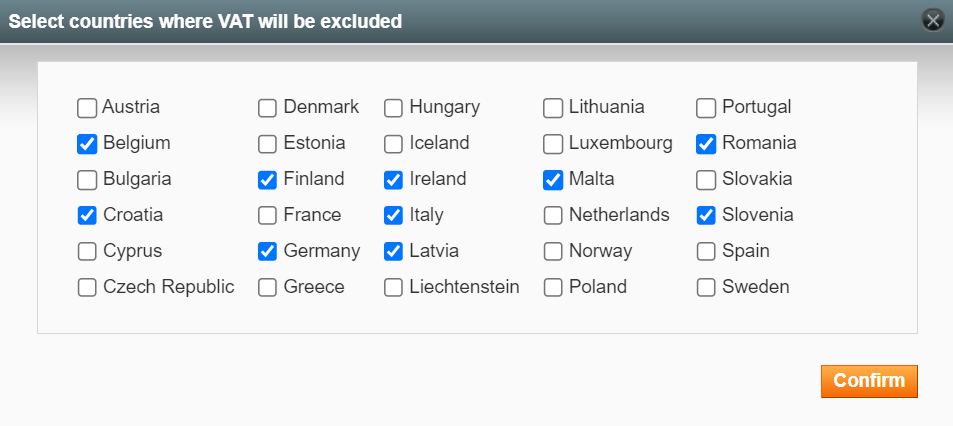Disable the Ireland checkbox
The width and height of the screenshot is (953, 426).
tap(394, 180)
